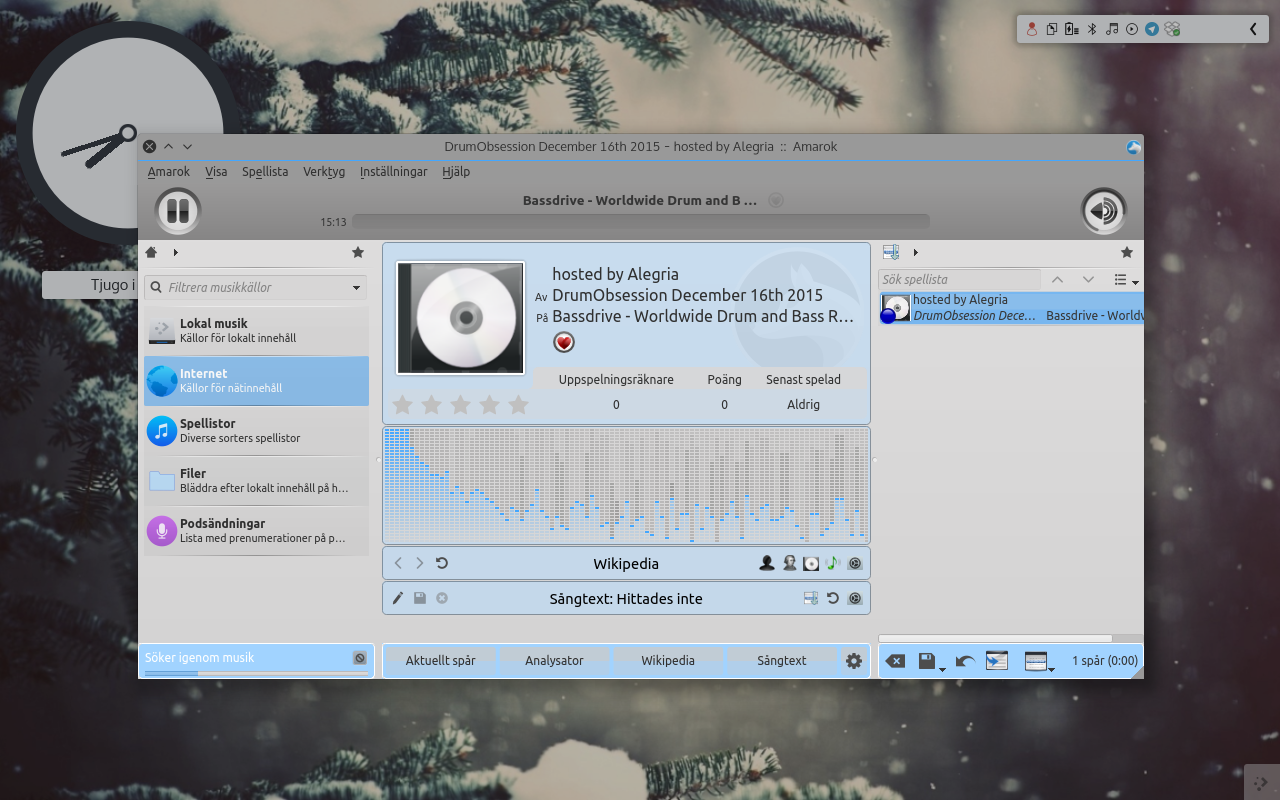Open playlist layout dropdown
Image resolution: width=1280 pixels, height=800 pixels.
pos(1040,661)
